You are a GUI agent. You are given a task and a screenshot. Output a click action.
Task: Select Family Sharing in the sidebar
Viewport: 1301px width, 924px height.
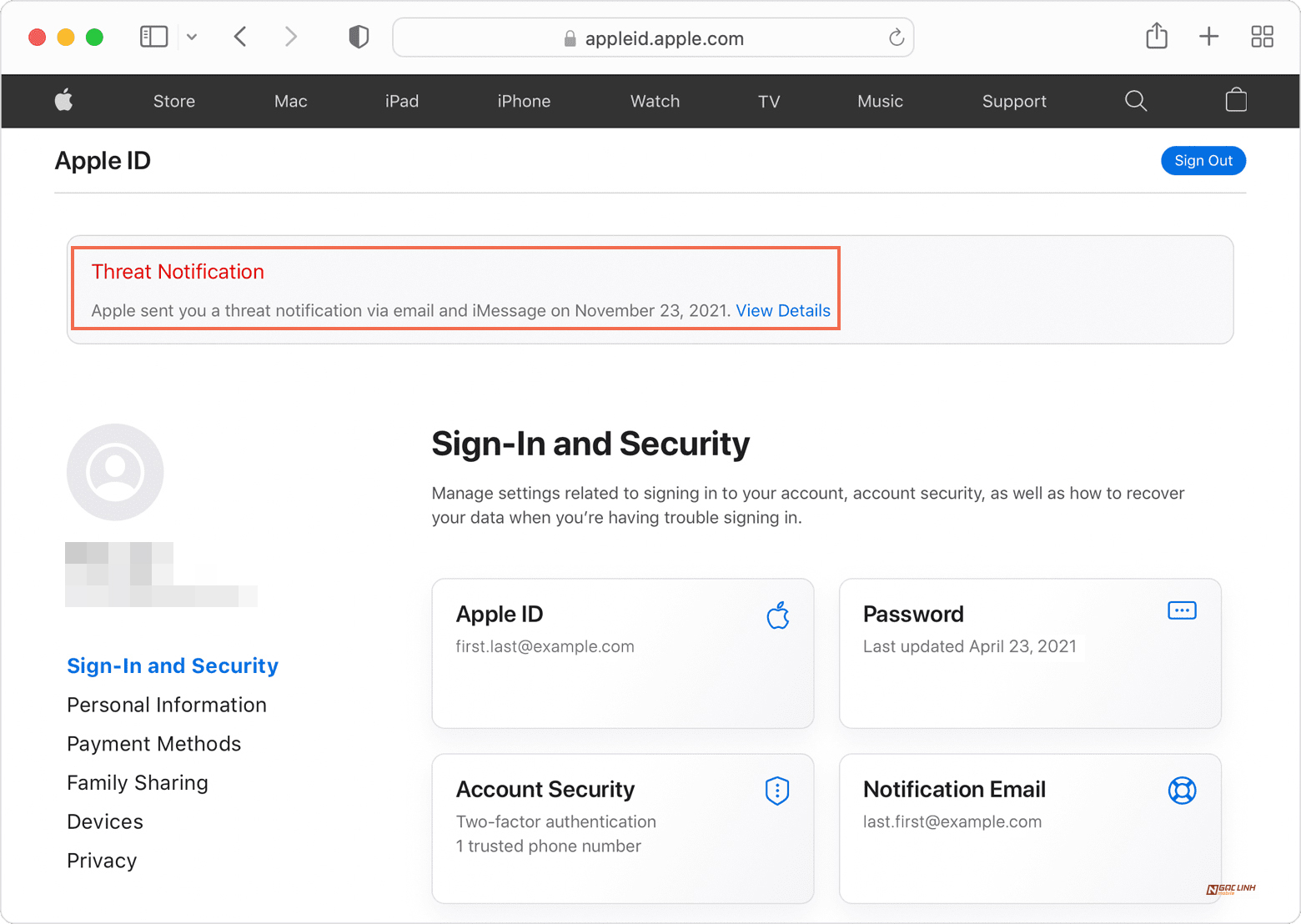[137, 782]
